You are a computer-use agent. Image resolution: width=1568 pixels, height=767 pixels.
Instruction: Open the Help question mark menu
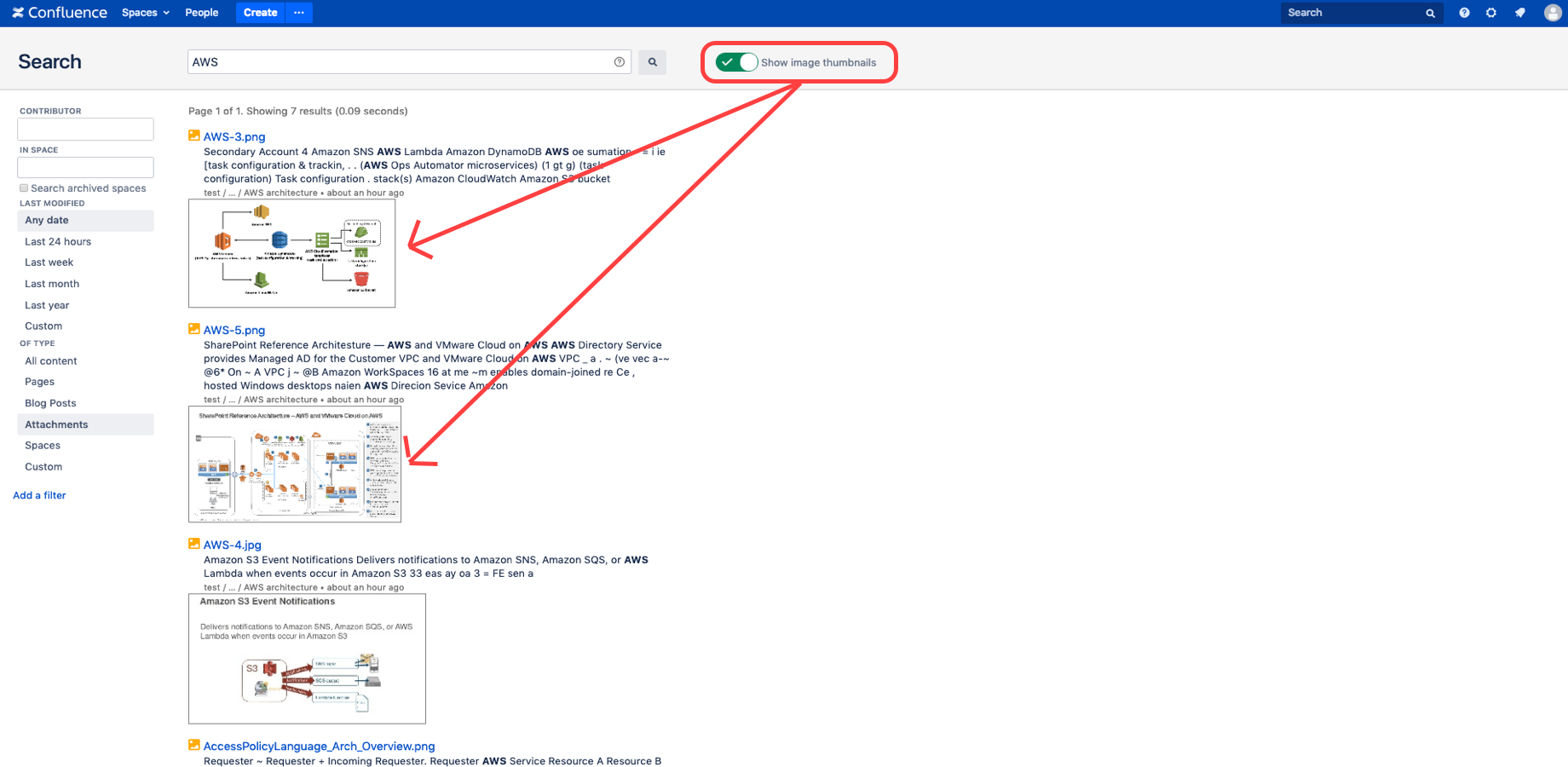coord(1464,13)
